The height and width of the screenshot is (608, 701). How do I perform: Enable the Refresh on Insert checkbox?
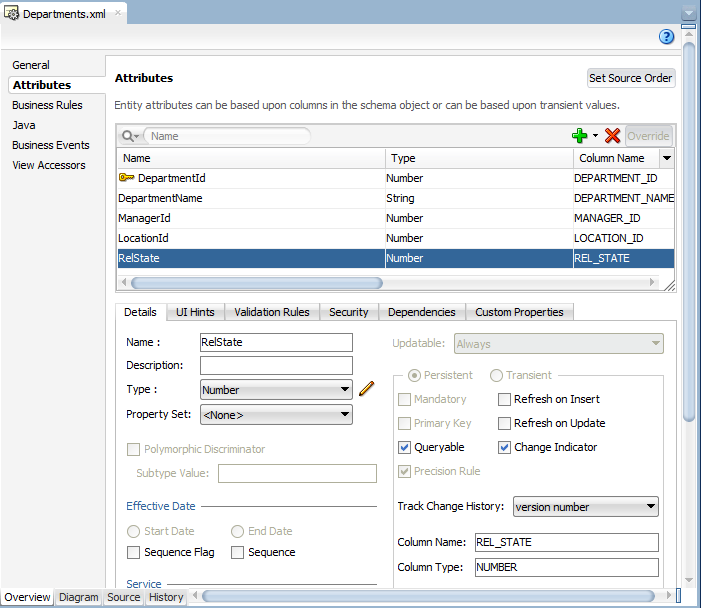(x=504, y=399)
